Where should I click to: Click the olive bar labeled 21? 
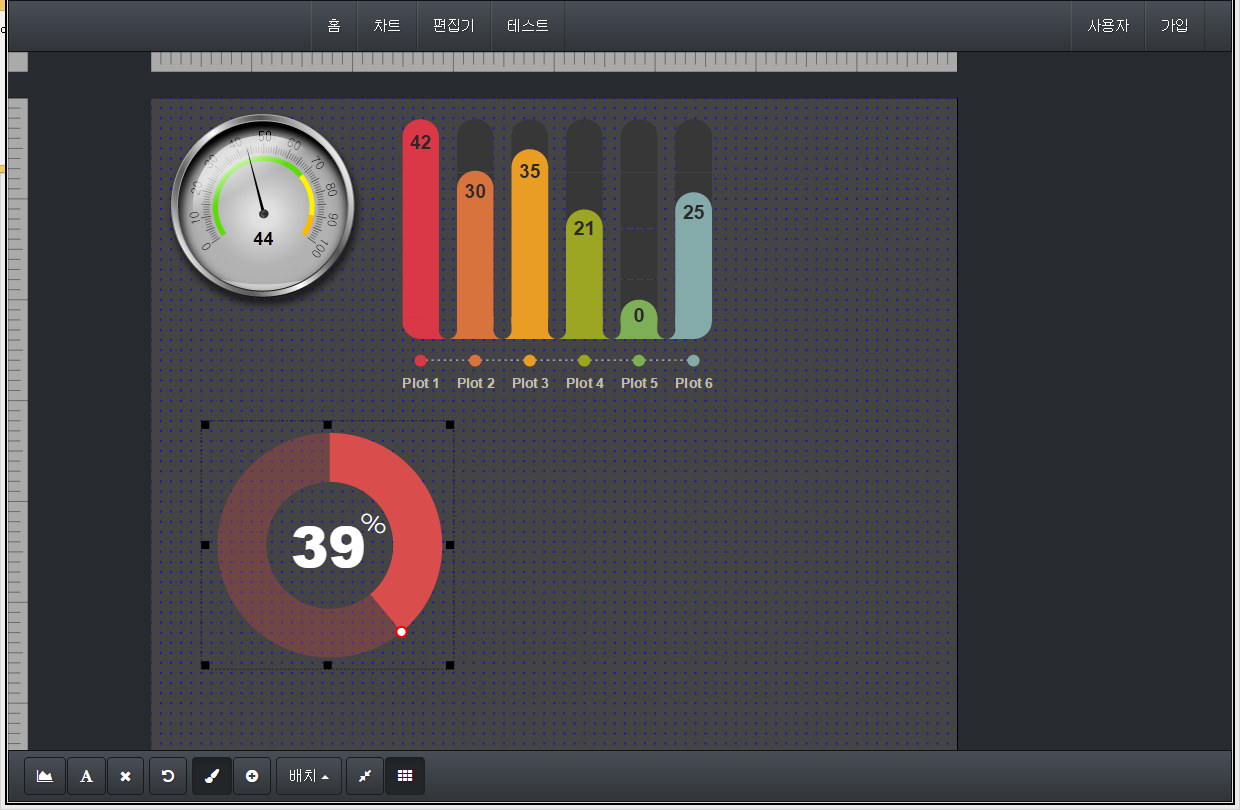click(584, 274)
